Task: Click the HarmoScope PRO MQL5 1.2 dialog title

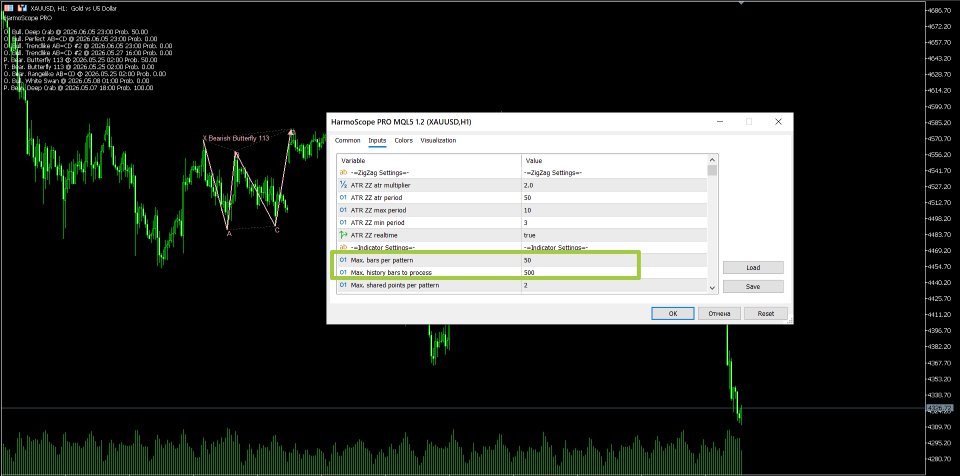Action: click(401, 122)
